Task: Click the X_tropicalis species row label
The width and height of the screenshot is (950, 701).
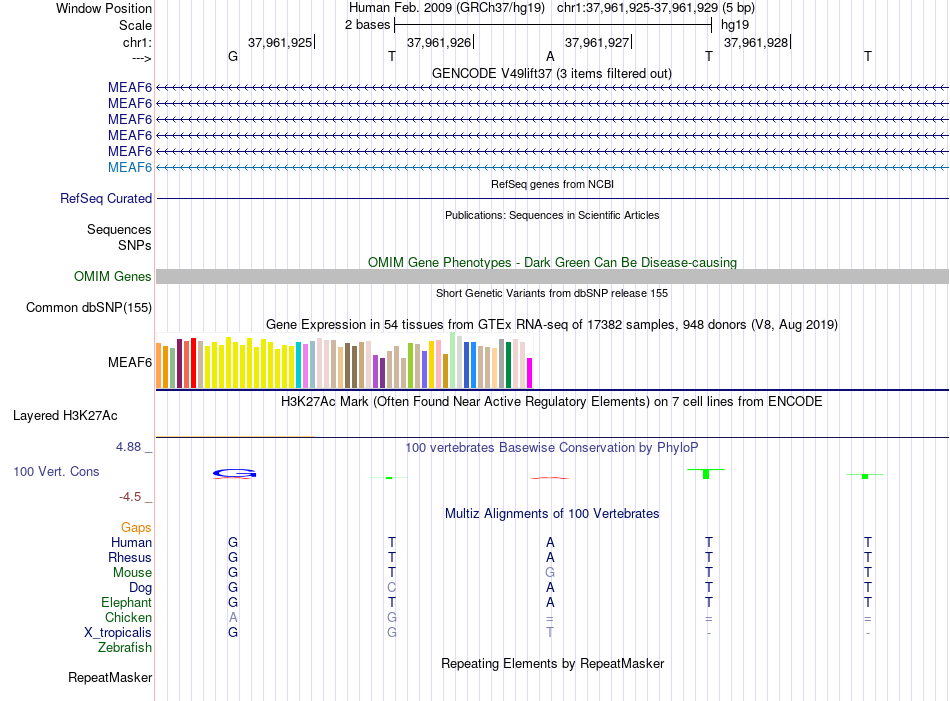Action: tap(118, 633)
